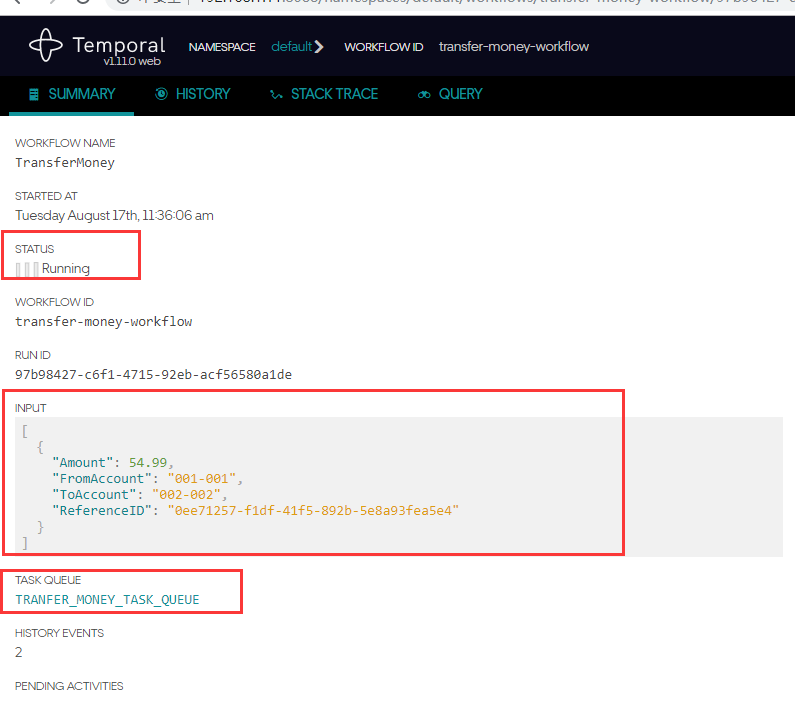This screenshot has height=726, width=795.
Task: Click the Temporal wordmark text
Action: tap(119, 45)
